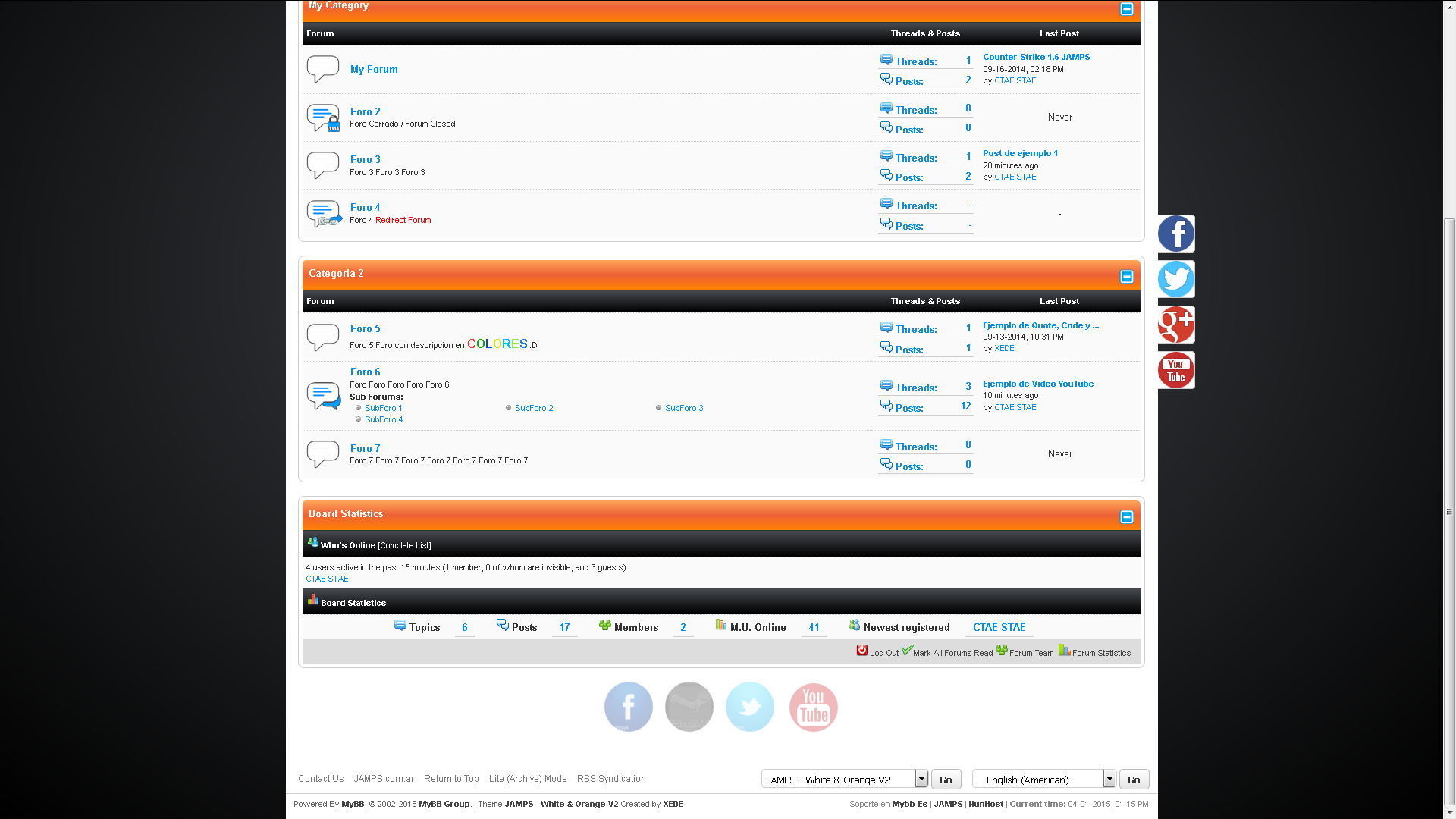Open the theme selector dropdown
This screenshot has height=819, width=1456.
click(921, 779)
